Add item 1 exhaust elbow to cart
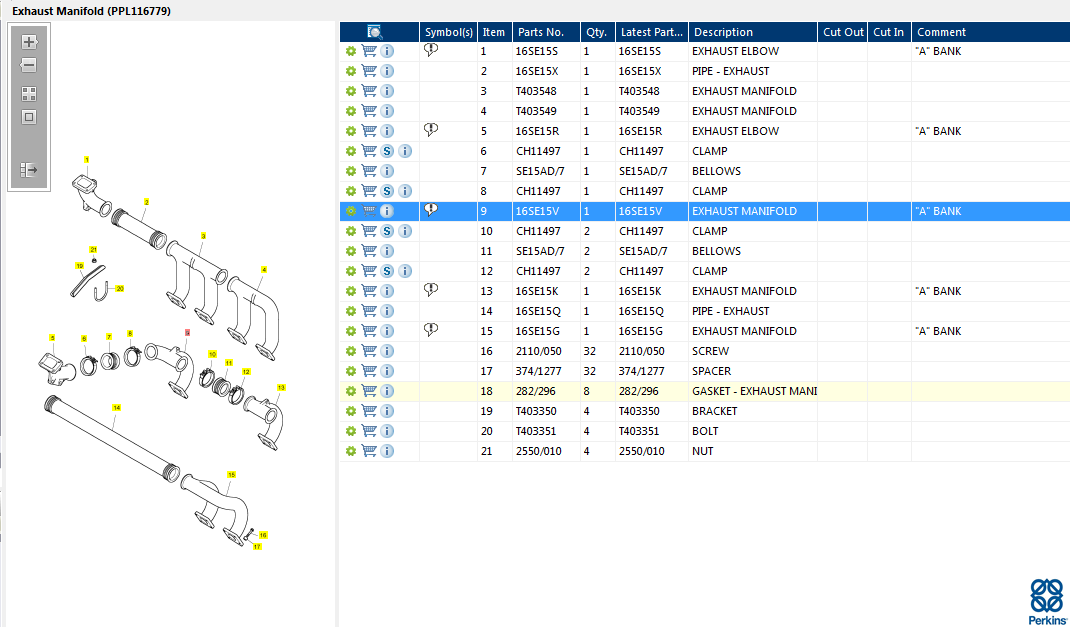1070x627 pixels. click(x=369, y=51)
